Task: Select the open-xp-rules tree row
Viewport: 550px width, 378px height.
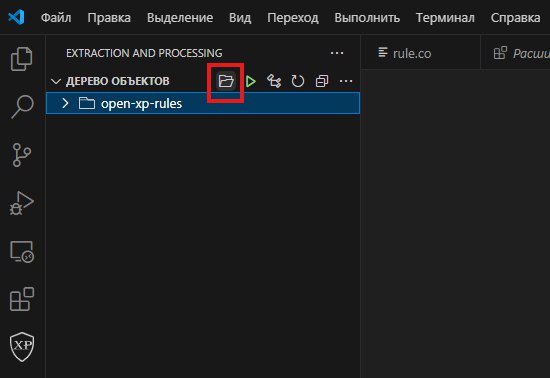Action: tap(203, 103)
